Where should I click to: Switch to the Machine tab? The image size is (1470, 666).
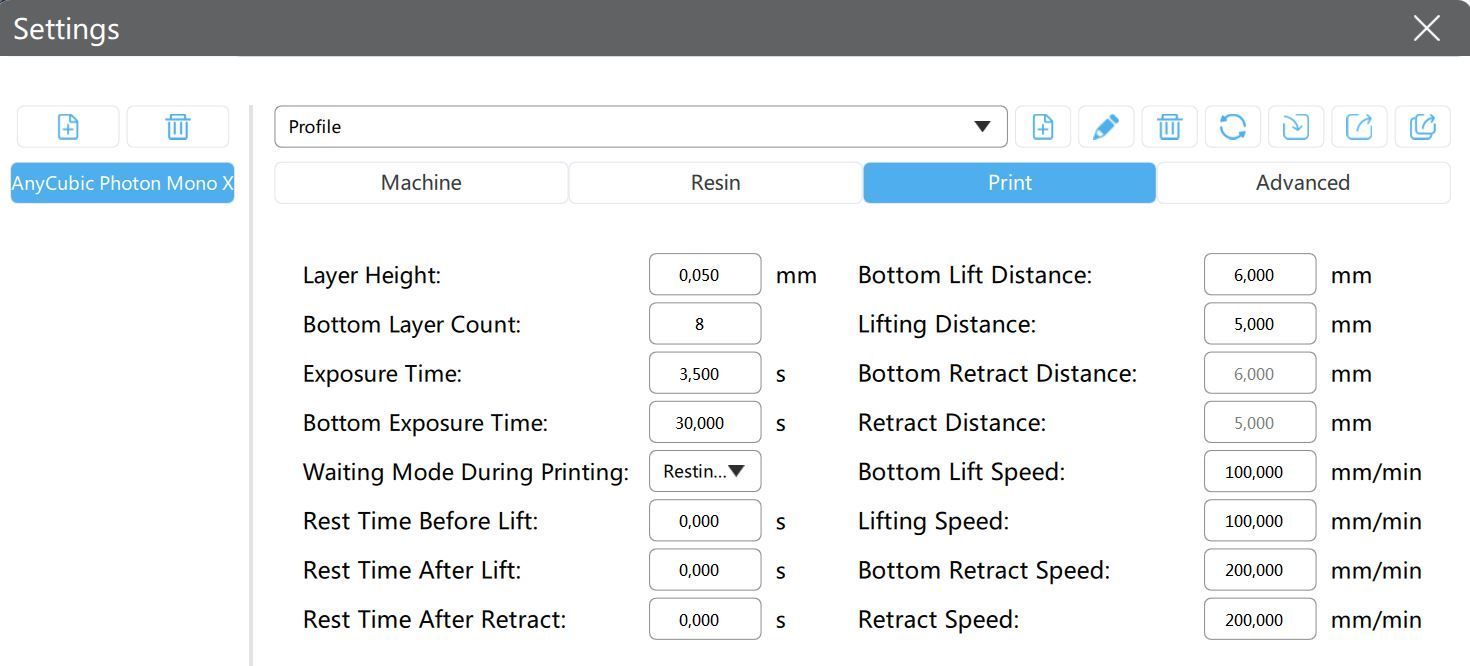(x=421, y=183)
